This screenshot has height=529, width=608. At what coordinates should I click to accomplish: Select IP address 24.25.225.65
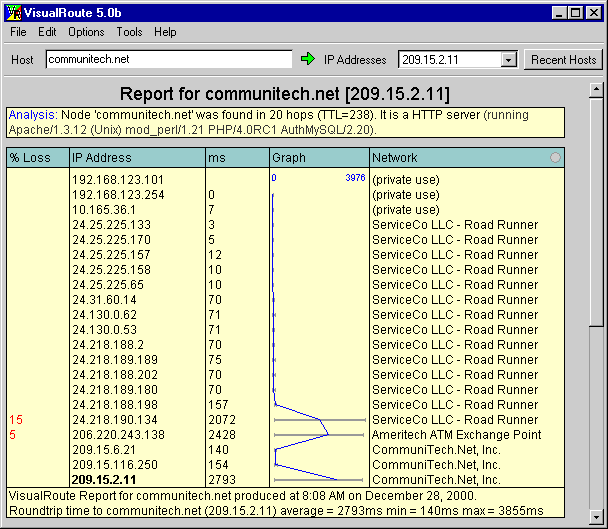click(x=108, y=285)
